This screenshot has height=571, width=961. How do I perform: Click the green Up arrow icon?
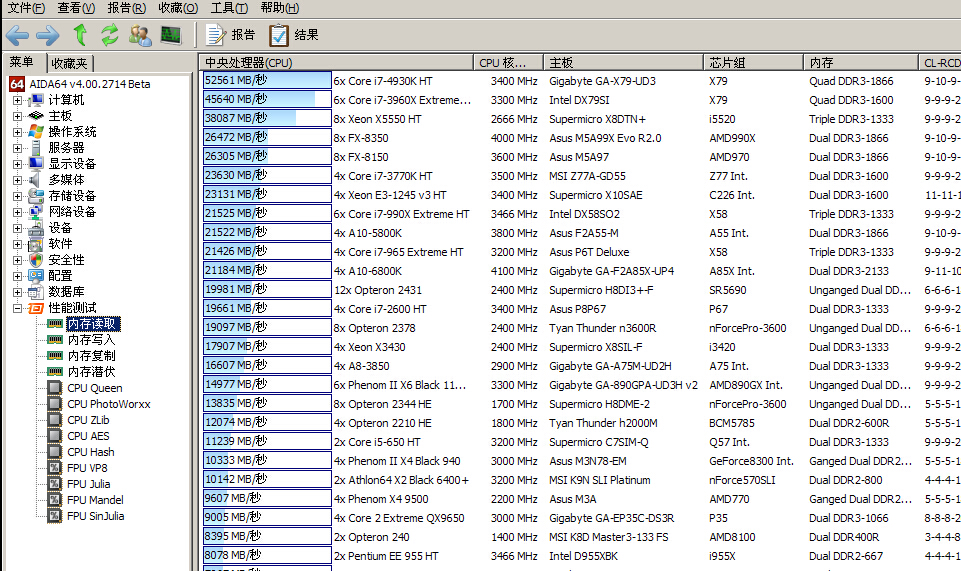[80, 34]
